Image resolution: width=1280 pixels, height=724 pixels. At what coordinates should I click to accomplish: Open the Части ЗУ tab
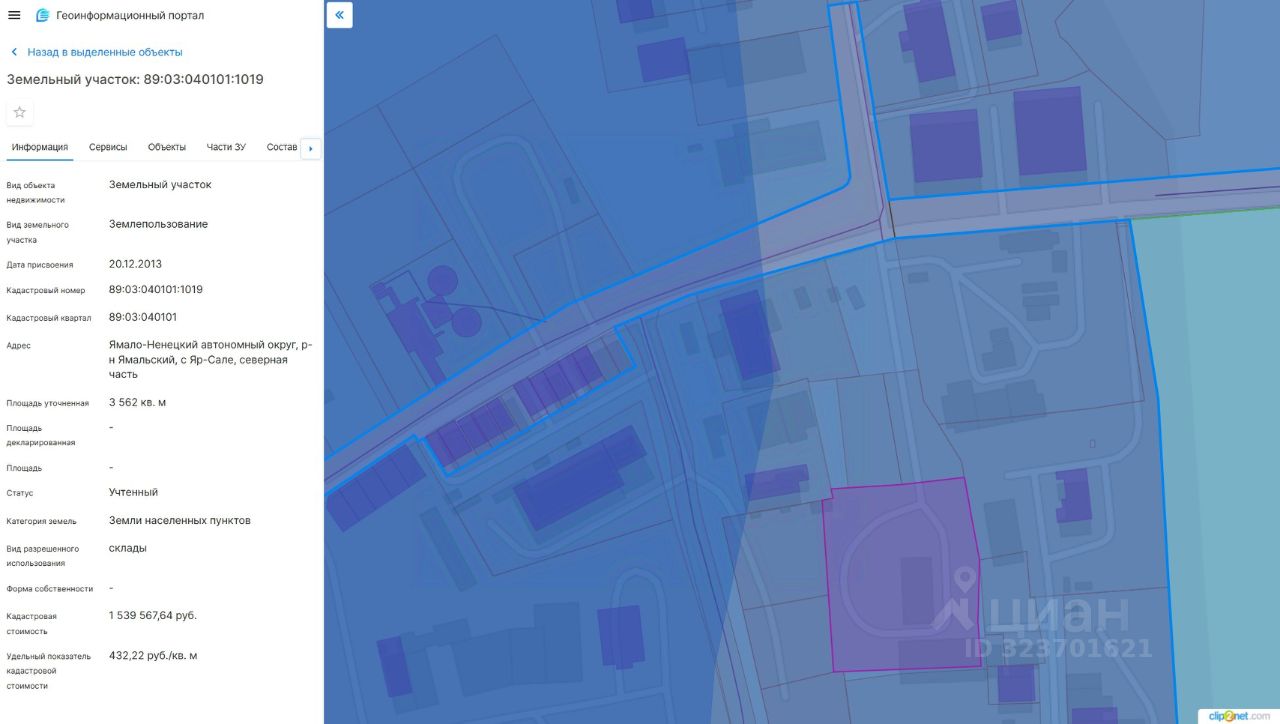[226, 147]
